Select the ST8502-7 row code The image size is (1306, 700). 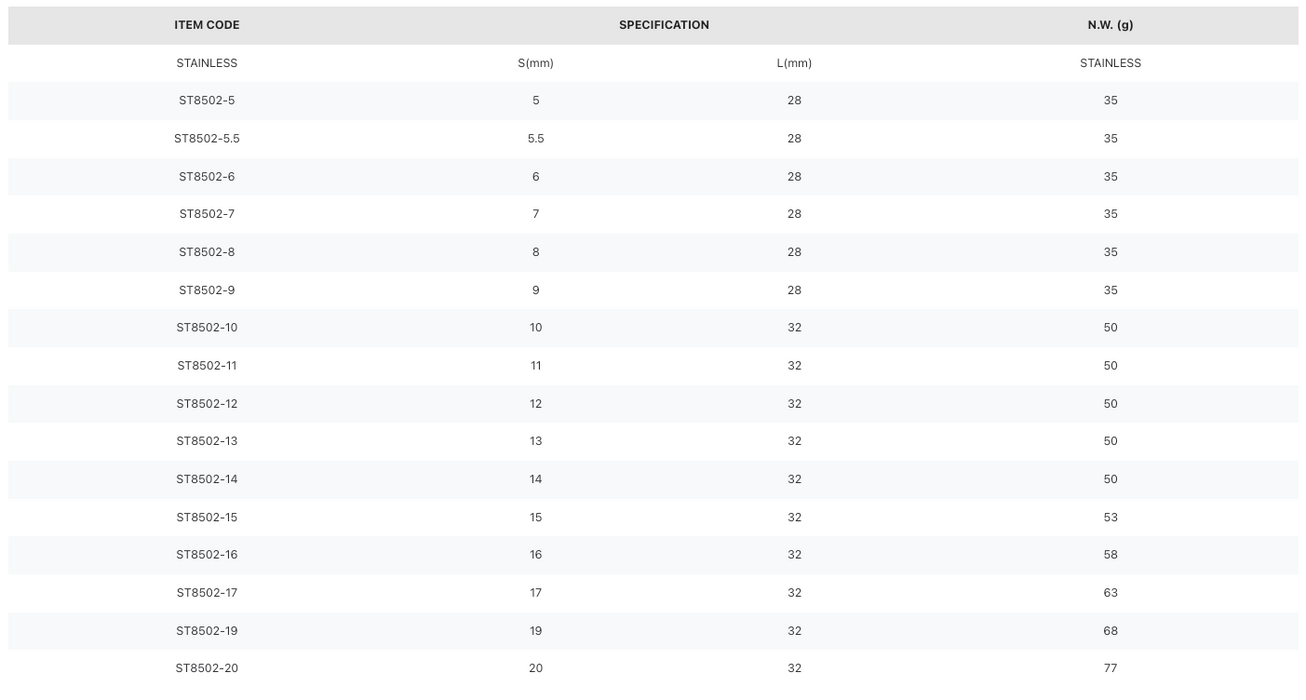click(207, 214)
